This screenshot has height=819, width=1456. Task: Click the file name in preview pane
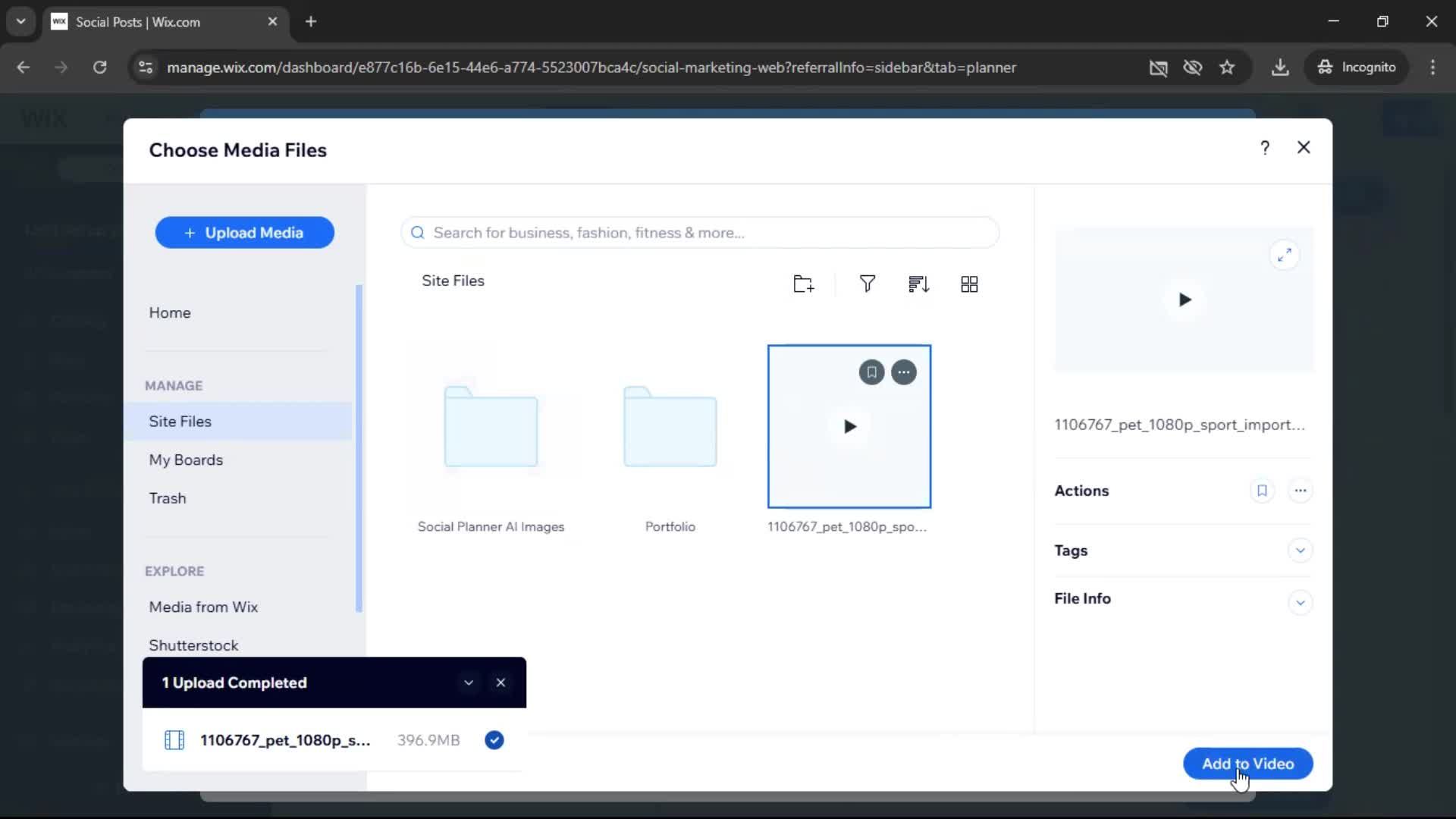click(1179, 425)
